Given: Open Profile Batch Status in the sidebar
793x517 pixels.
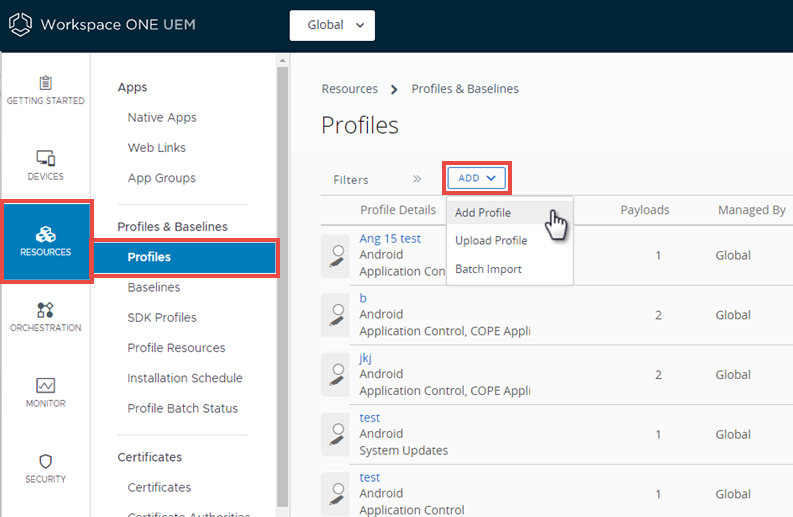Looking at the screenshot, I should [183, 409].
